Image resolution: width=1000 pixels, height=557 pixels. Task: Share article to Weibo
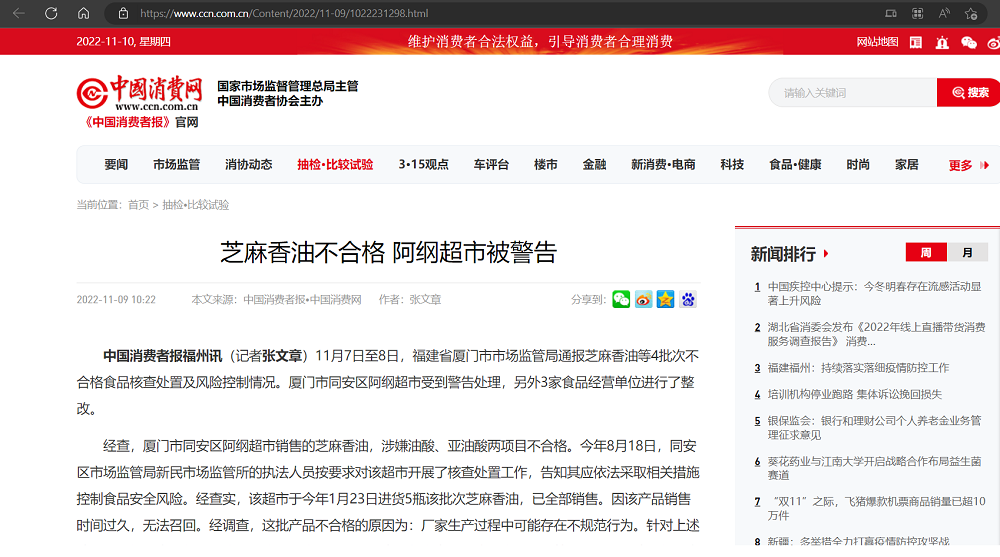[643, 299]
